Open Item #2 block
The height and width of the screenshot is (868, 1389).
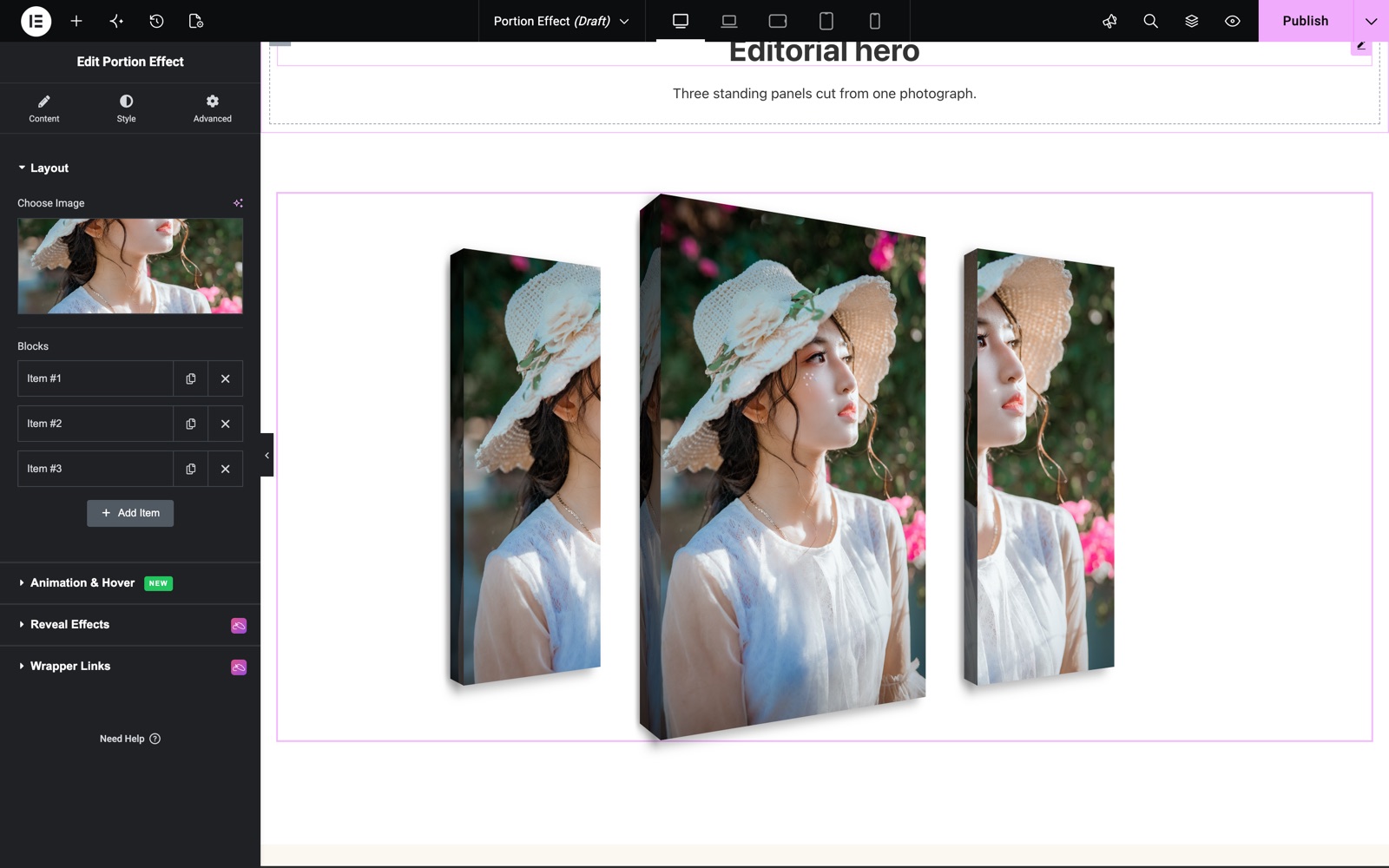pos(95,424)
